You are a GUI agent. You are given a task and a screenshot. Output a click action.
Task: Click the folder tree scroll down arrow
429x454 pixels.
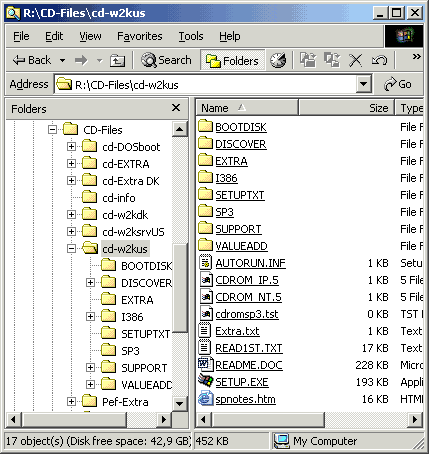click(x=179, y=404)
